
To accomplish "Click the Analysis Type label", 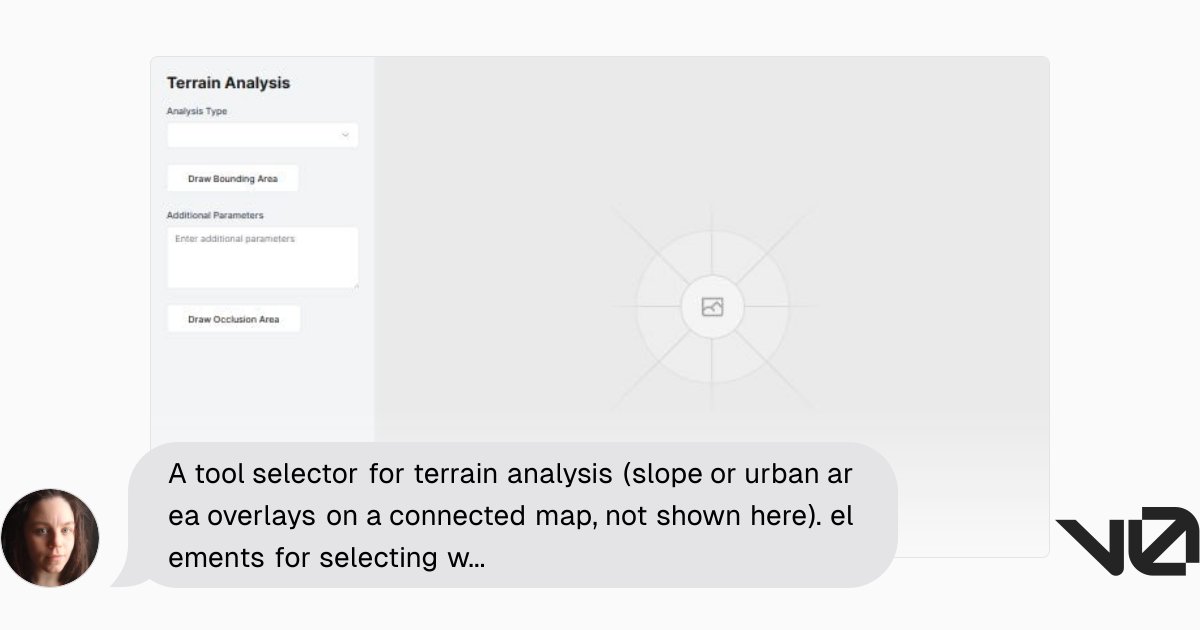I will 197,111.
